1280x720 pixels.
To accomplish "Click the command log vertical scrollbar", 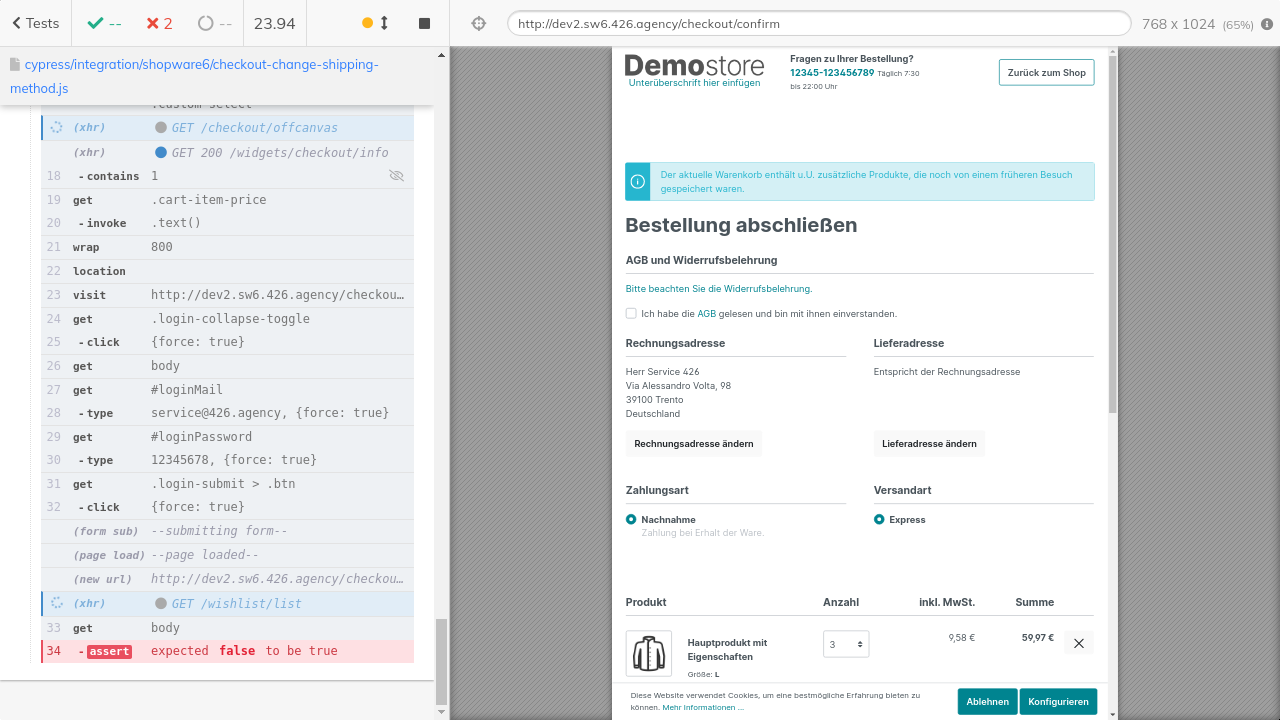I will [441, 660].
